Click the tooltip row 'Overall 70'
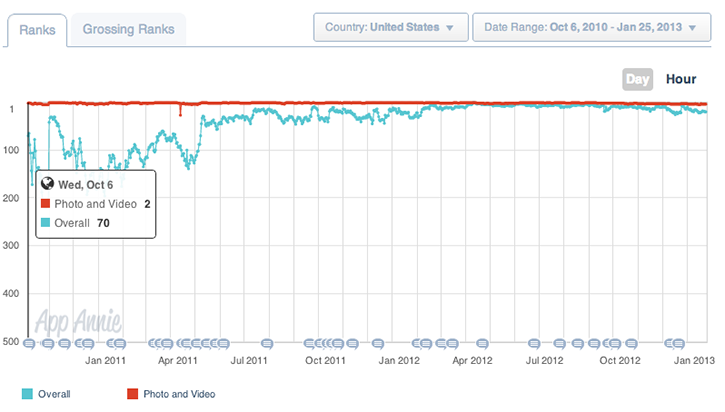The image size is (725, 412). click(x=75, y=223)
